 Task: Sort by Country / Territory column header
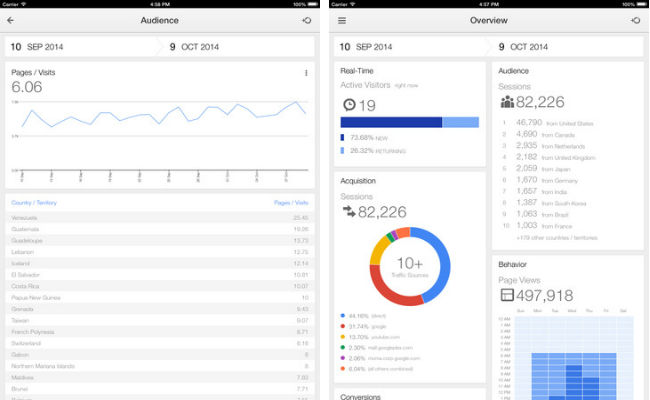click(34, 203)
